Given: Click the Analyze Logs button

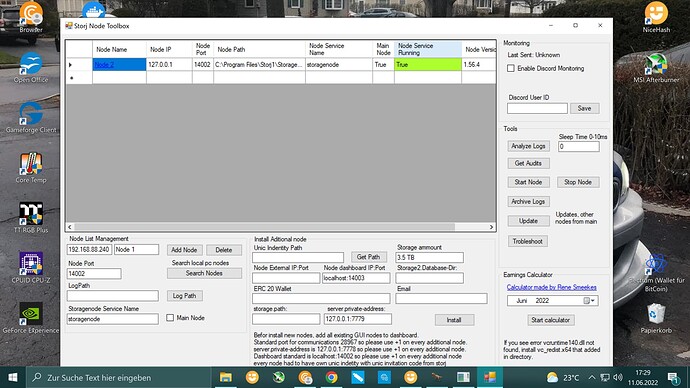Looking at the screenshot, I should click(x=528, y=146).
